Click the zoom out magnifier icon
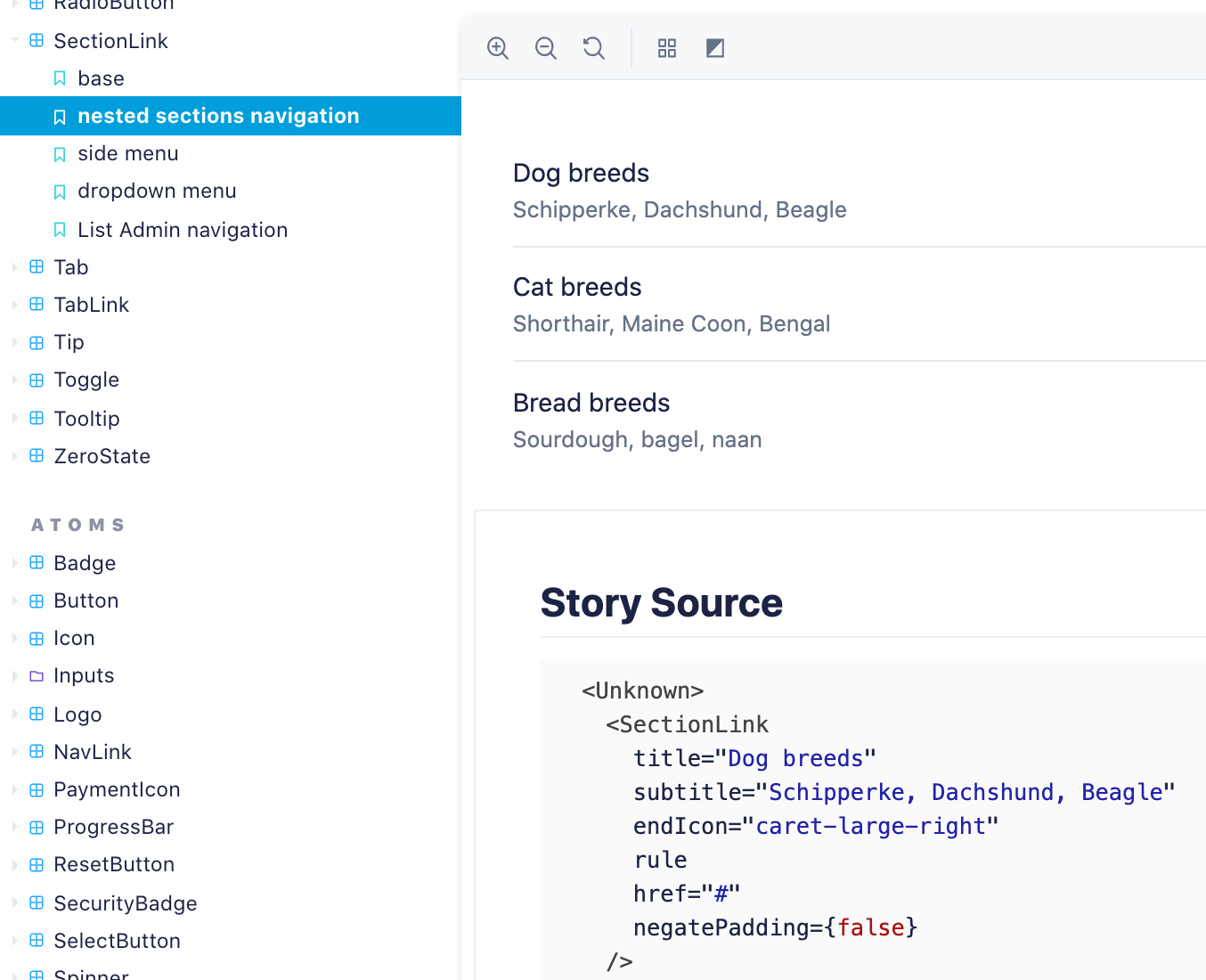This screenshot has height=980, width=1206. (x=546, y=48)
